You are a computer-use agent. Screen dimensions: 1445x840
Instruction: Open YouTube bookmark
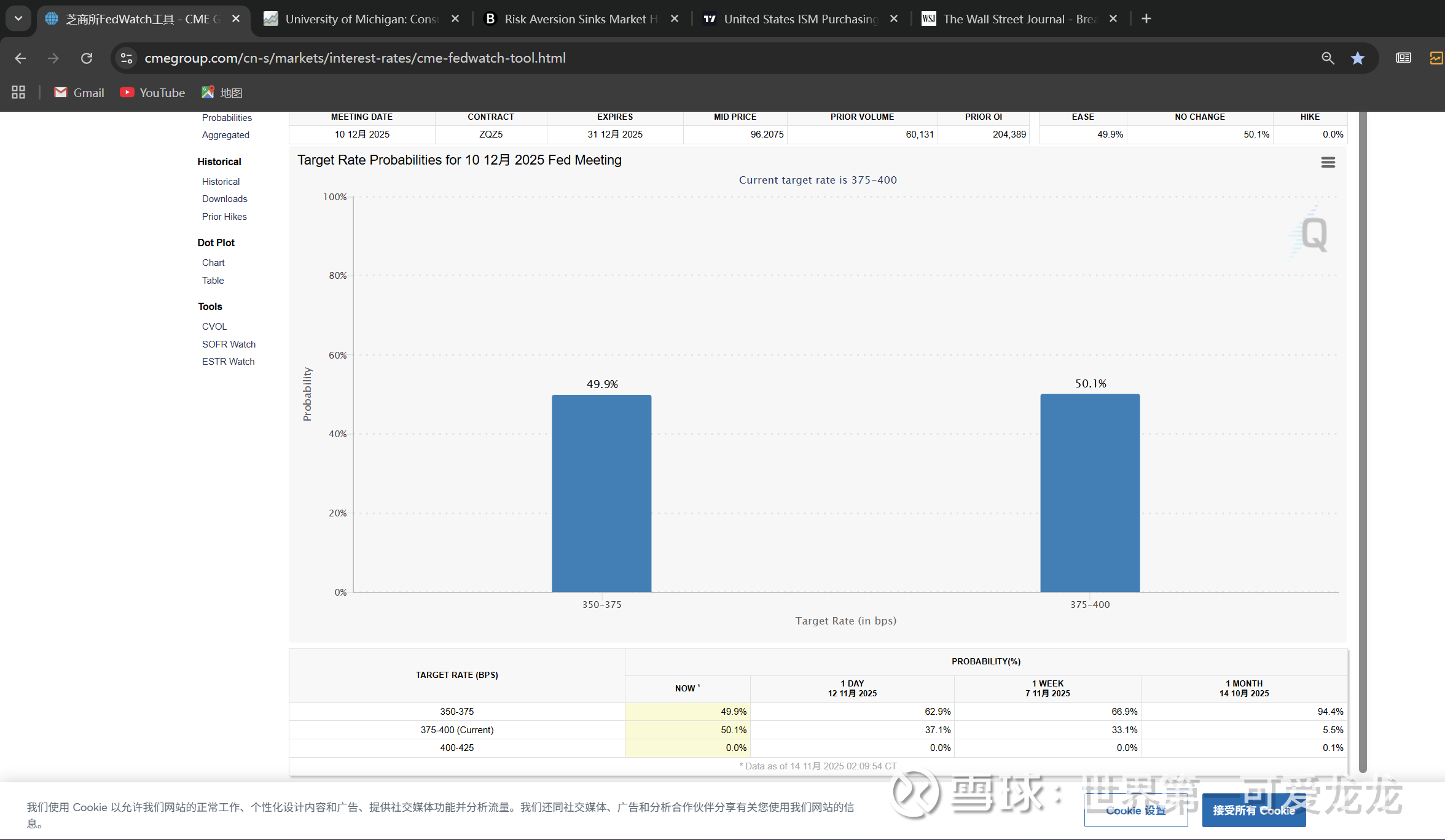click(x=152, y=93)
